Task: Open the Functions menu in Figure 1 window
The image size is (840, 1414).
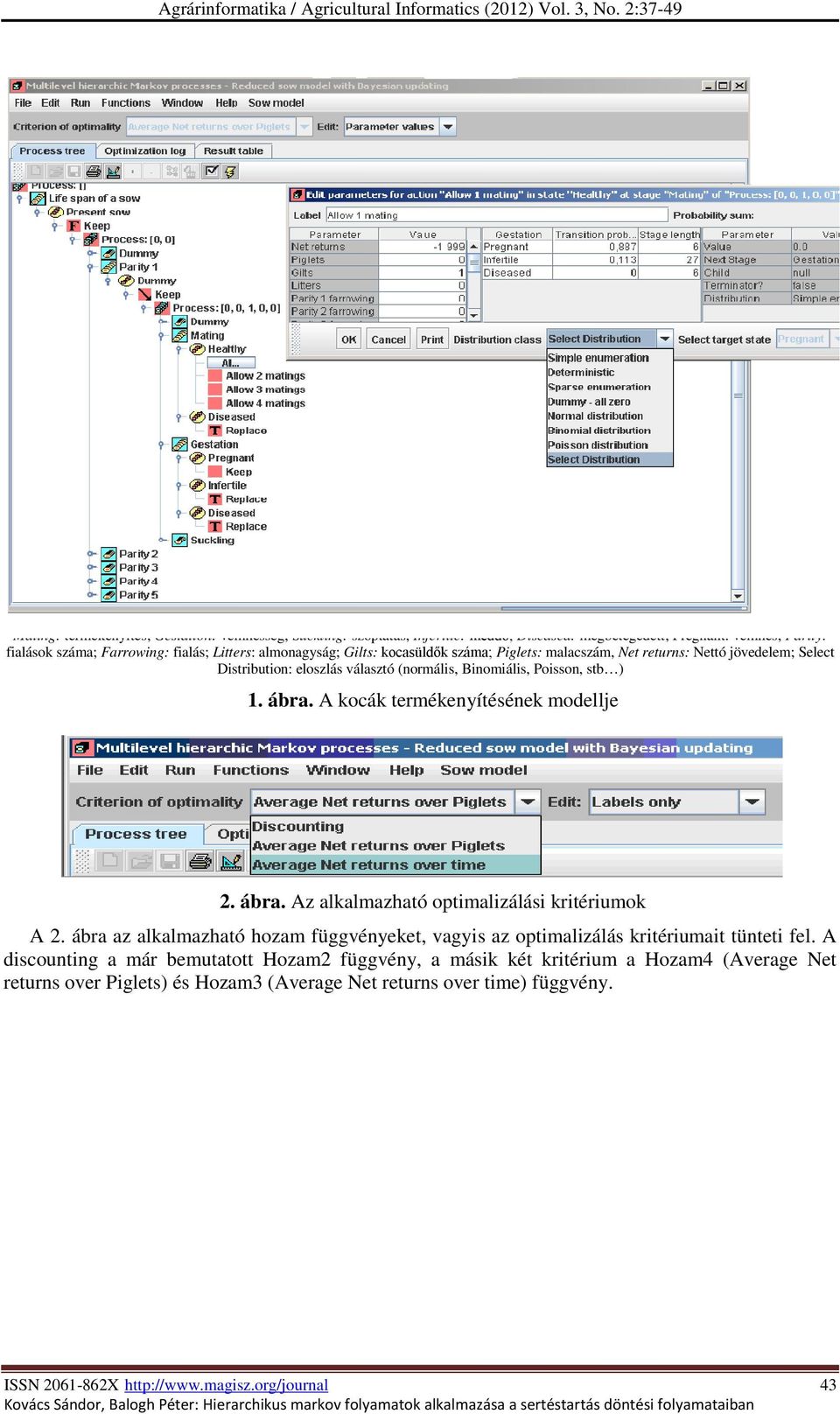Action: [x=125, y=102]
